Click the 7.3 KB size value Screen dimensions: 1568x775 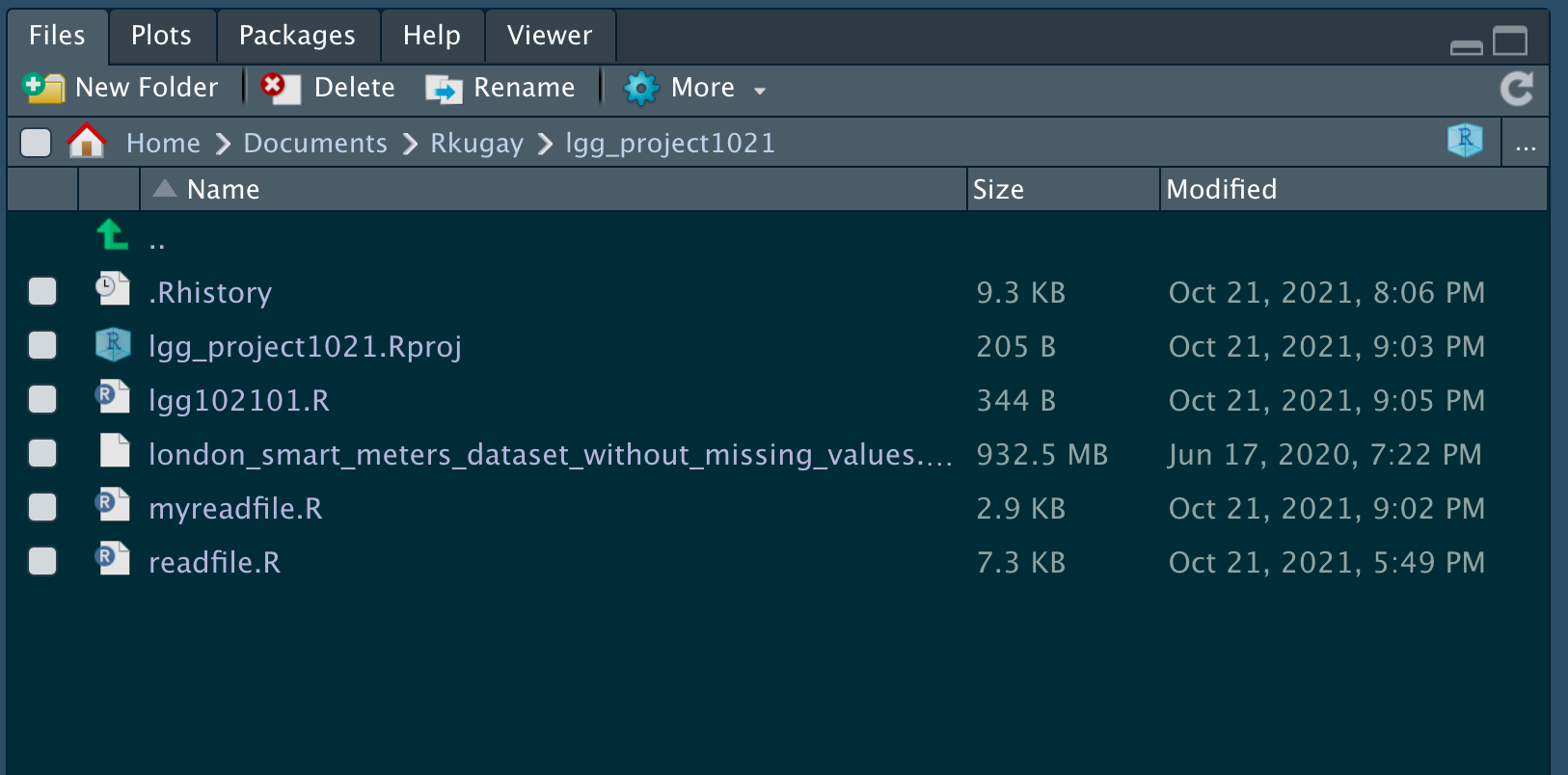pos(1021,562)
